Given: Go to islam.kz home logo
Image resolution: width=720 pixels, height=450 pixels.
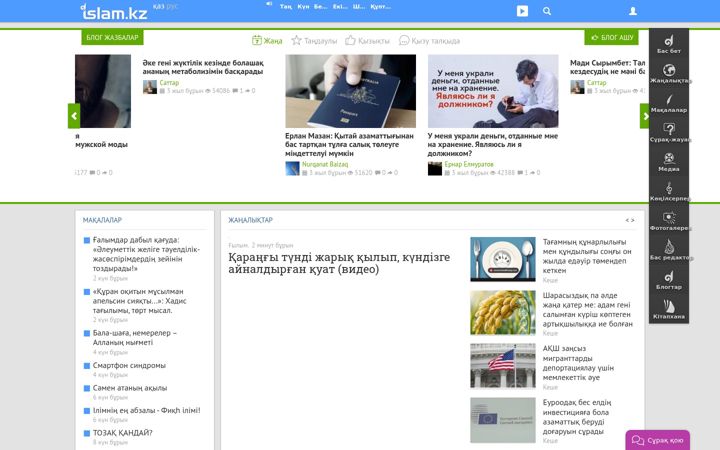Looking at the screenshot, I should click(x=114, y=11).
